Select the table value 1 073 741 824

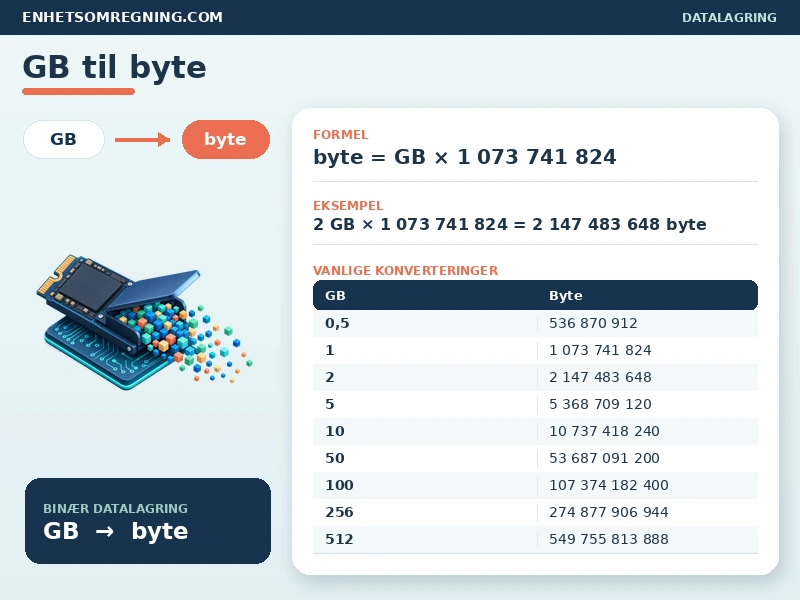point(600,350)
